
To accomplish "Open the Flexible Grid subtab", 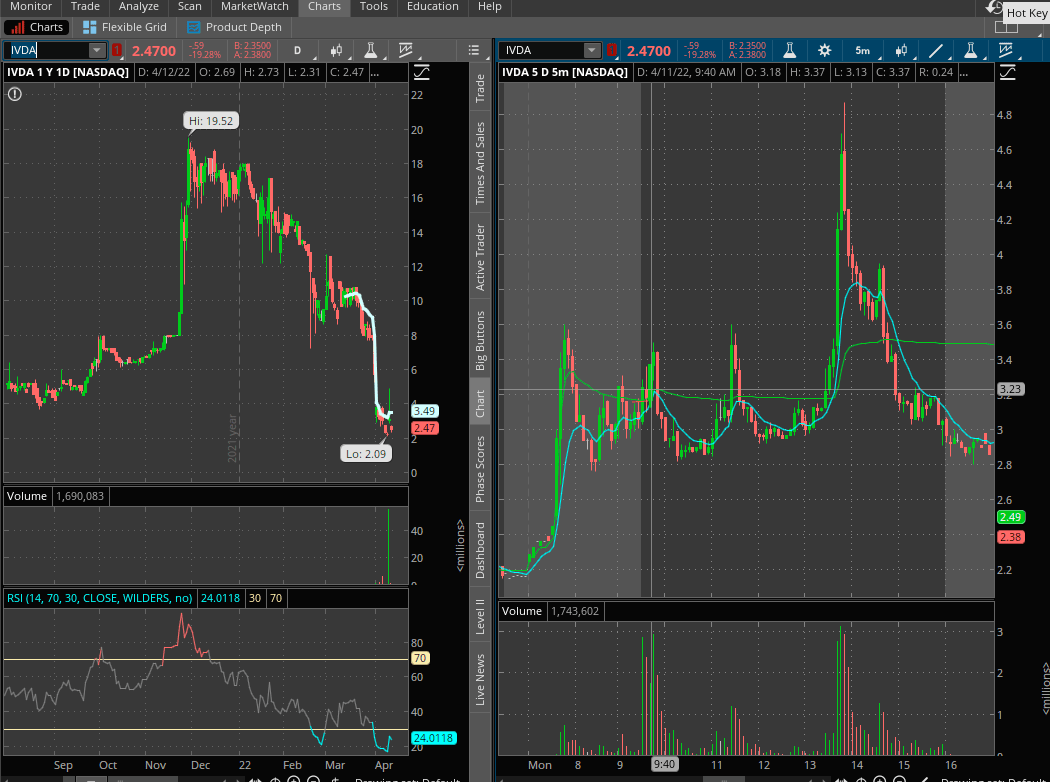I will click(x=125, y=27).
